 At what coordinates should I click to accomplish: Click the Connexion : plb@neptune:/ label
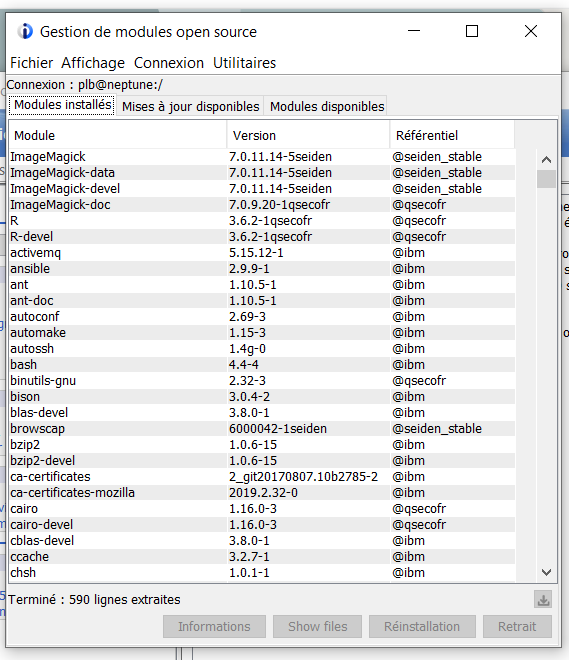[85, 85]
